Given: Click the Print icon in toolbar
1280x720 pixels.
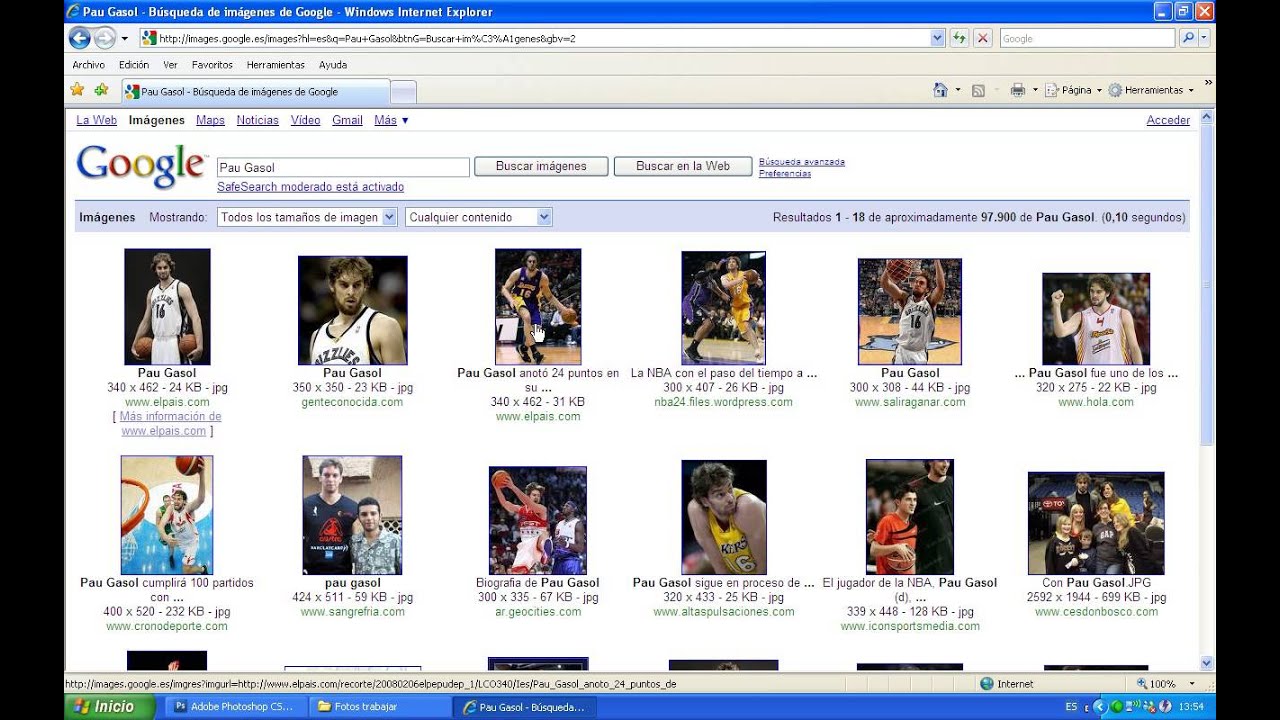Looking at the screenshot, I should pos(1018,90).
